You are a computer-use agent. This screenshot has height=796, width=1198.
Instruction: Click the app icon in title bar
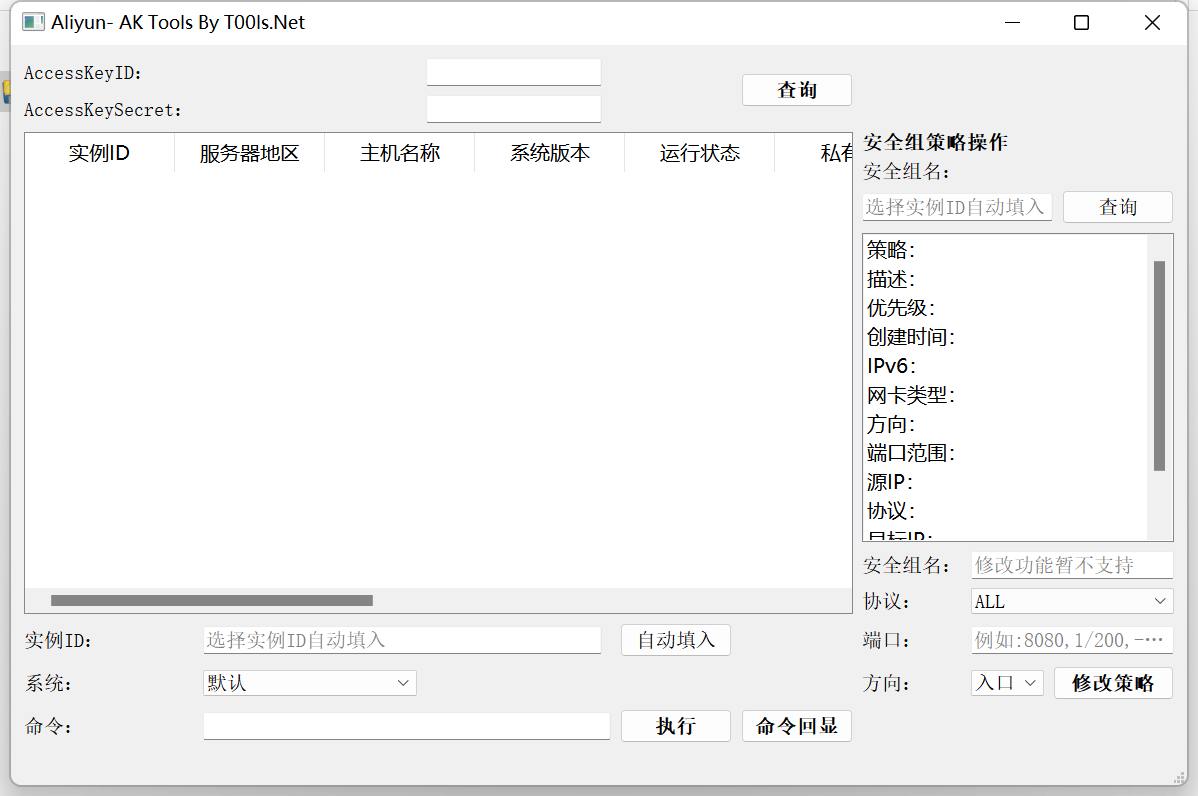click(x=33, y=22)
